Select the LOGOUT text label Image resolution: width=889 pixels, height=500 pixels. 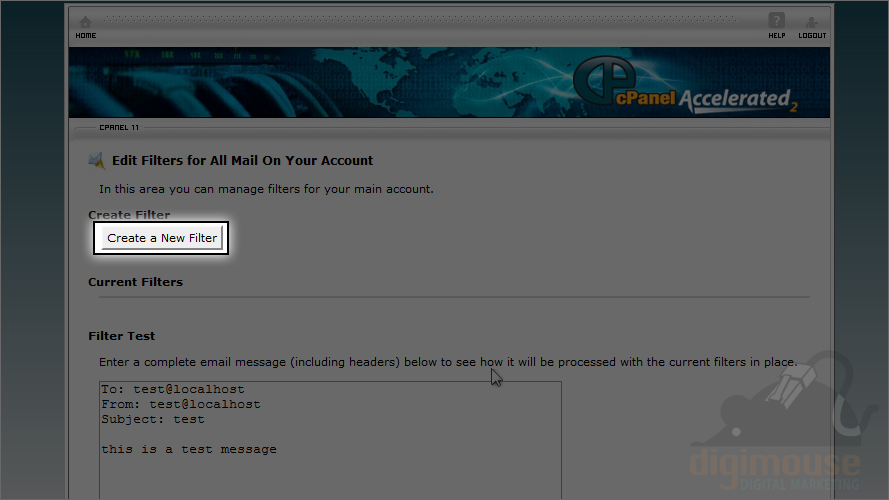[812, 36]
